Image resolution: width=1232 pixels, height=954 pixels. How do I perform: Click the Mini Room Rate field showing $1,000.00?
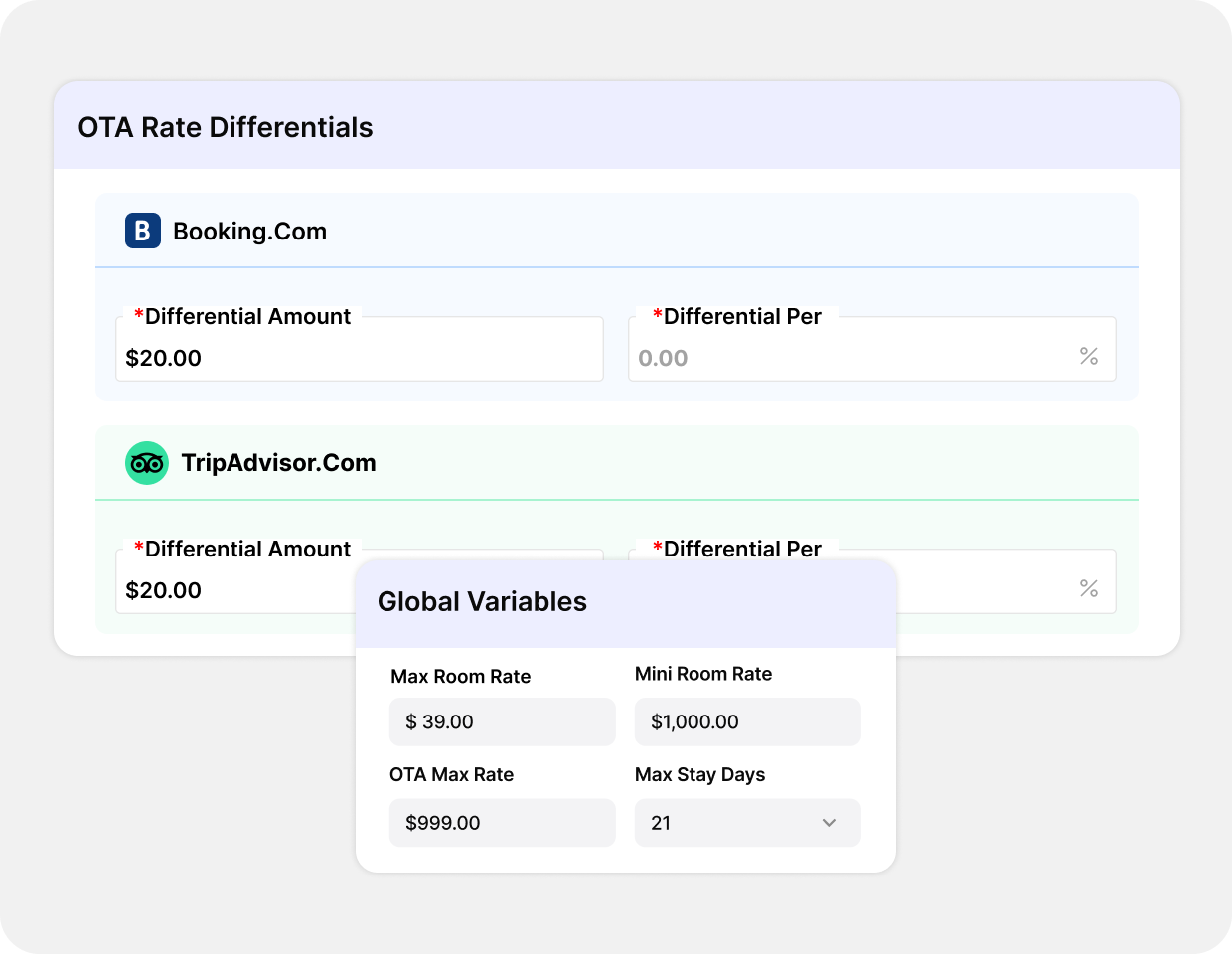(x=748, y=721)
